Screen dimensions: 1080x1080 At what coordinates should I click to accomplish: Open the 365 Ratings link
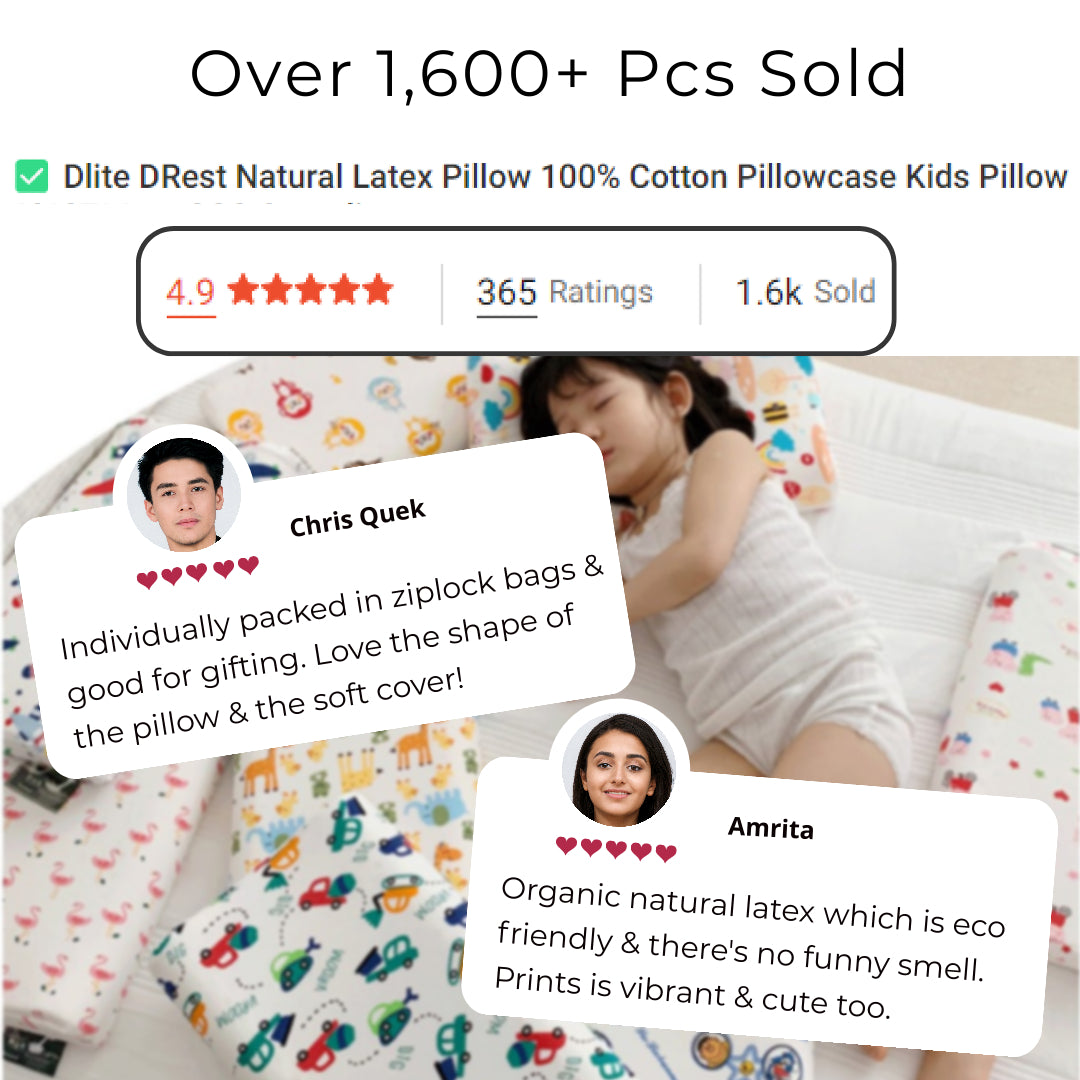(565, 293)
